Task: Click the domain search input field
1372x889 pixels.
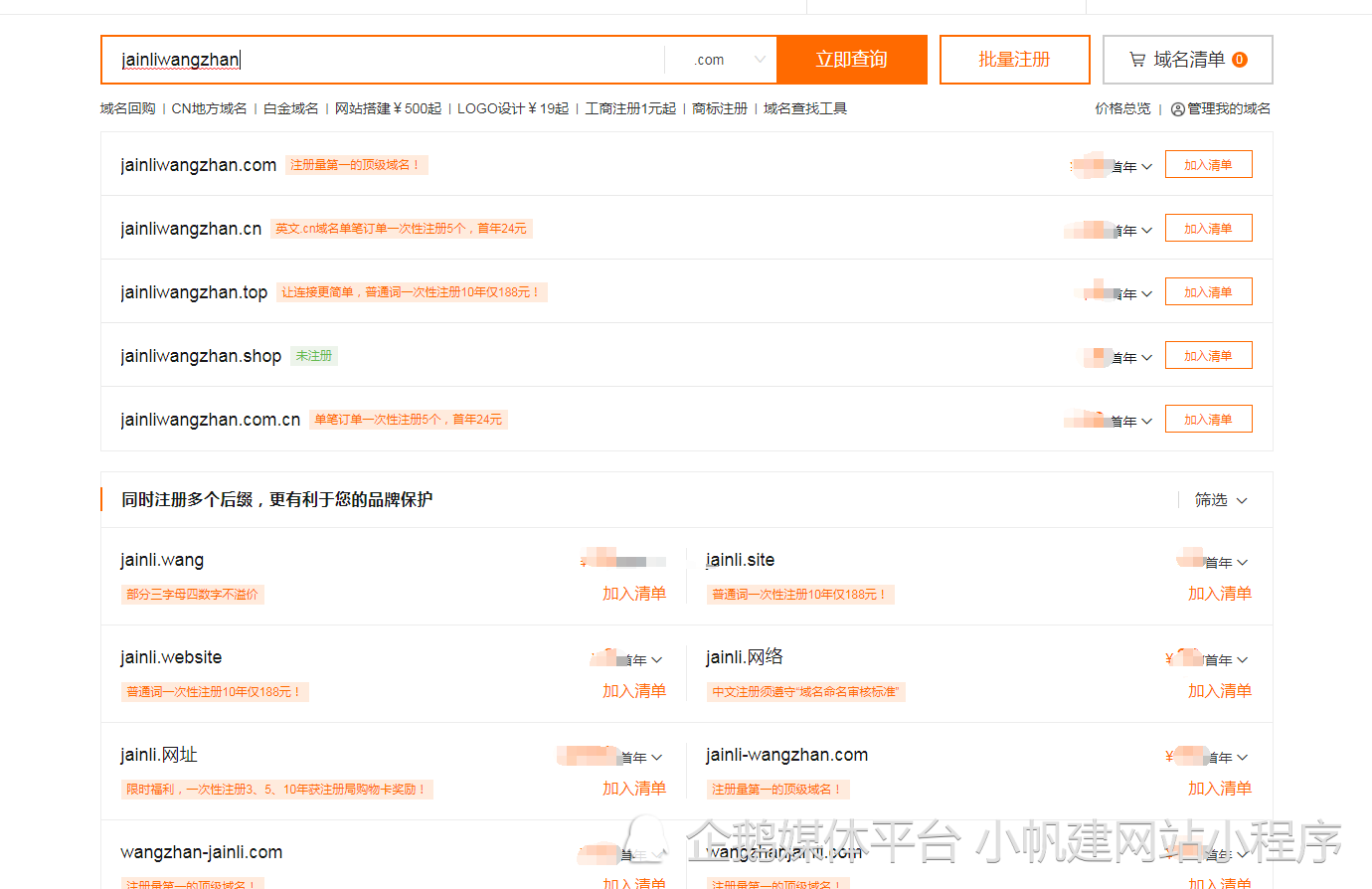Action: [x=383, y=60]
